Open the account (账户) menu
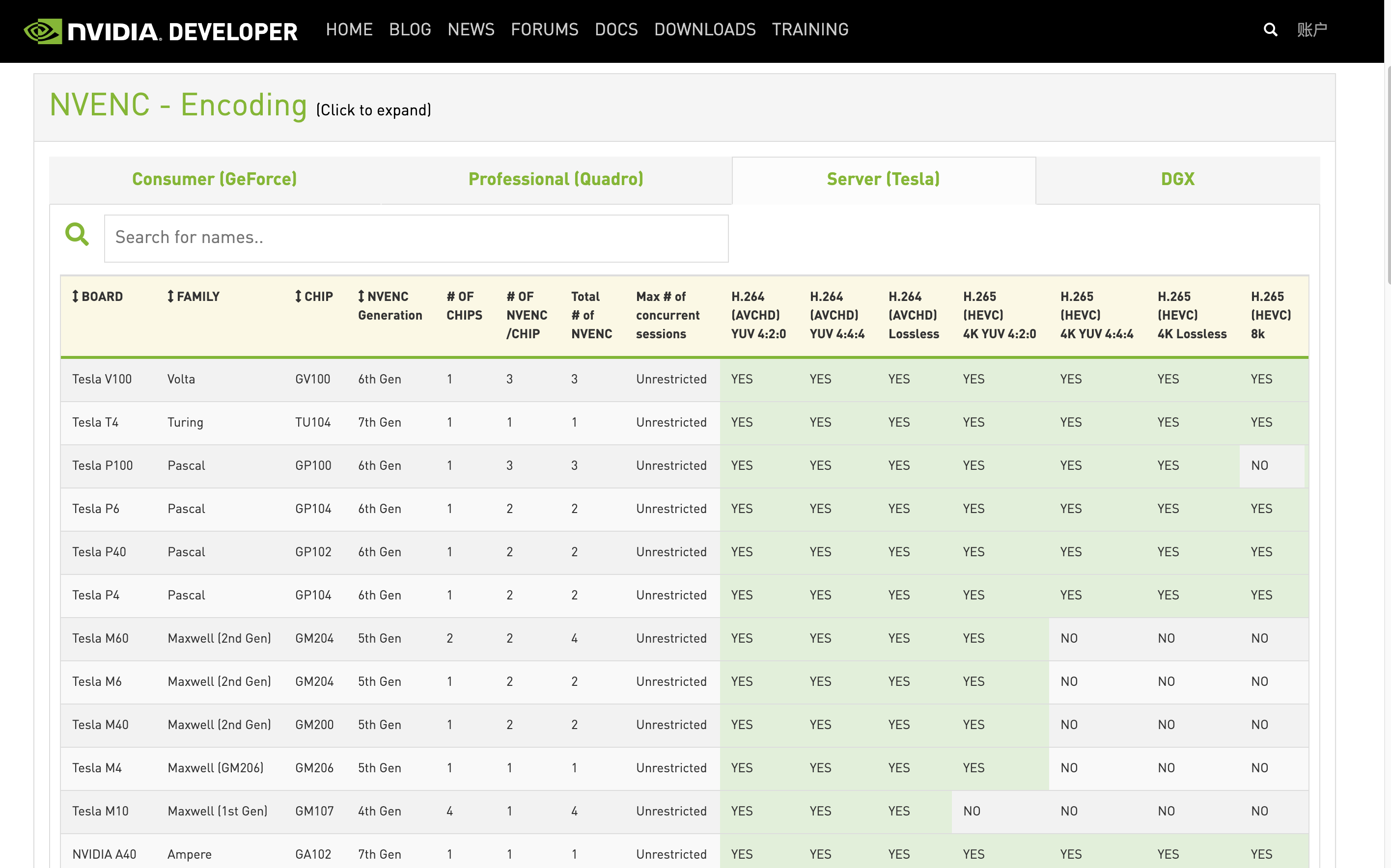 click(x=1312, y=30)
